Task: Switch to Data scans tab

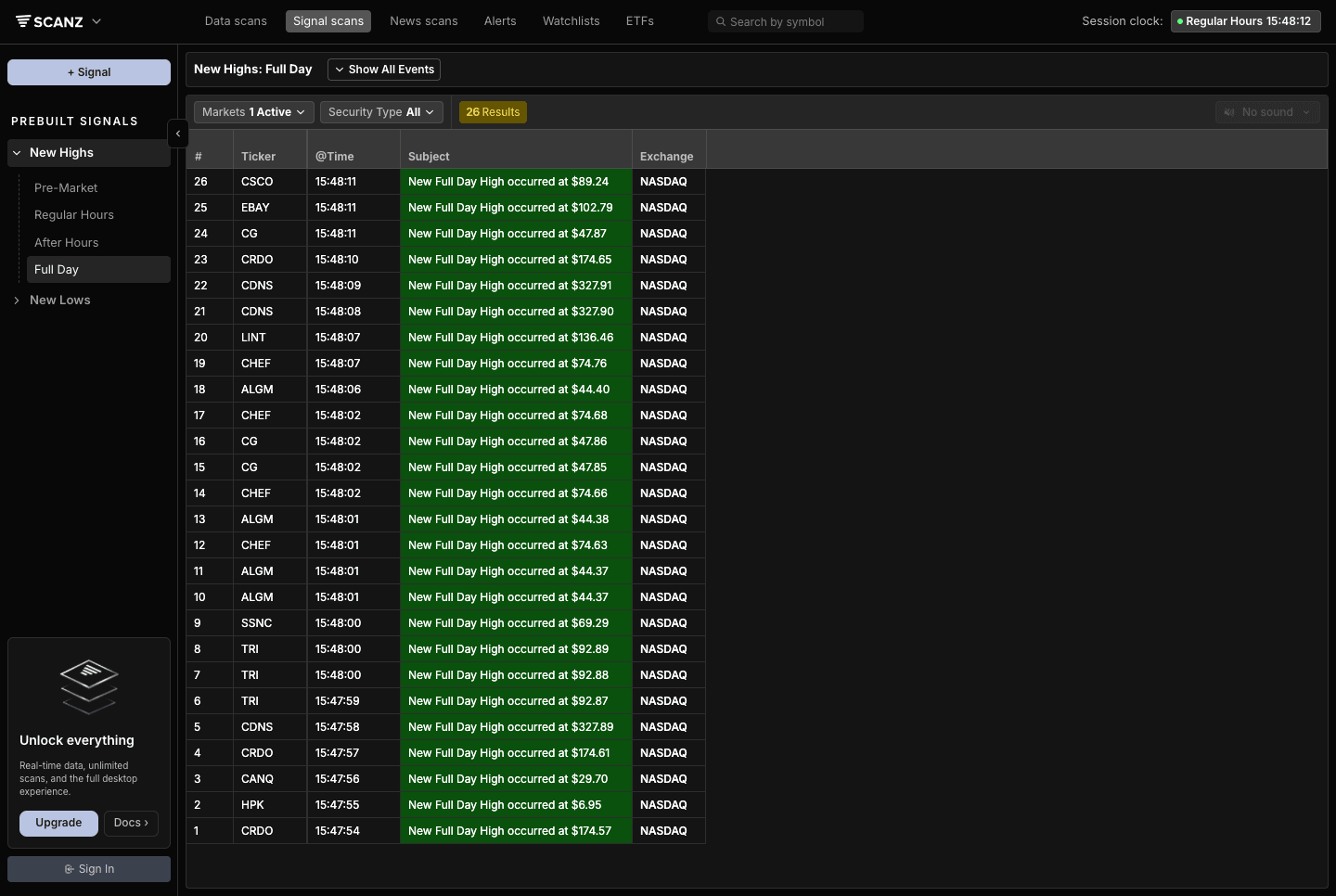Action: tap(236, 21)
